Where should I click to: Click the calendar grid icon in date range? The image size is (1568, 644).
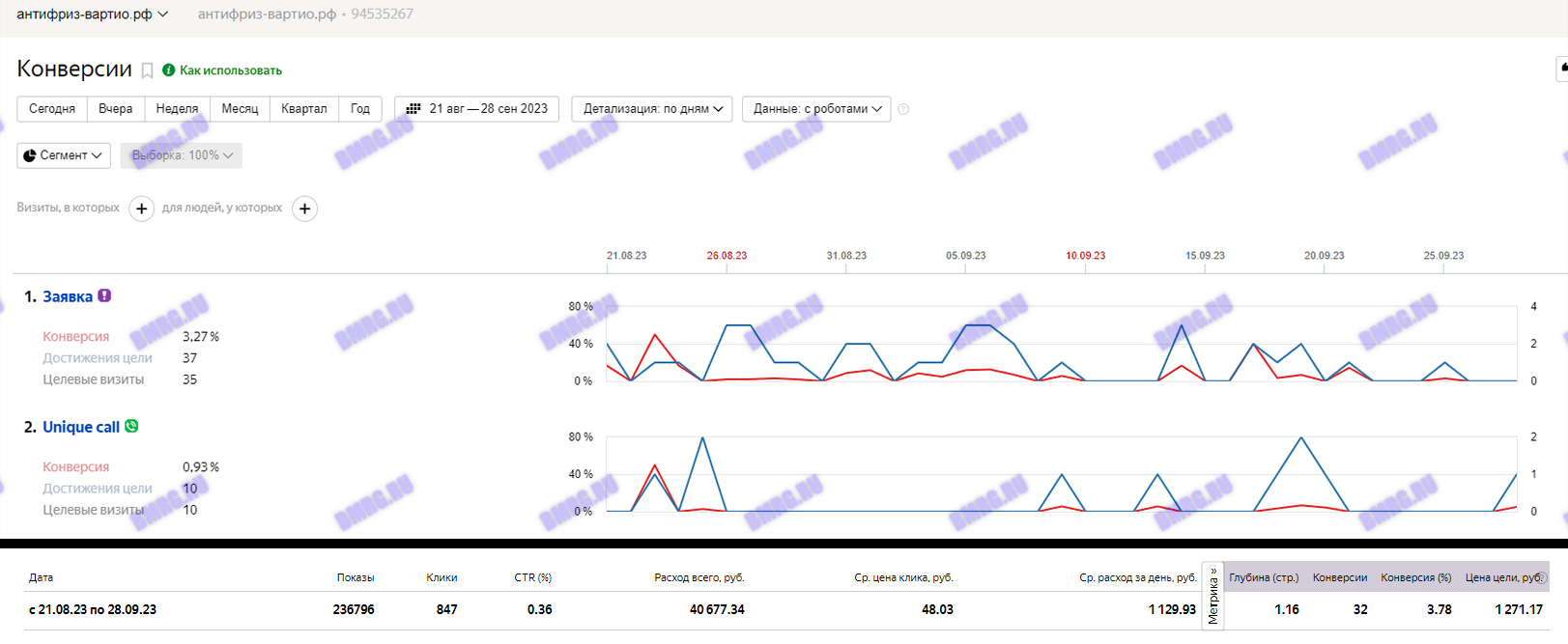pos(413,109)
